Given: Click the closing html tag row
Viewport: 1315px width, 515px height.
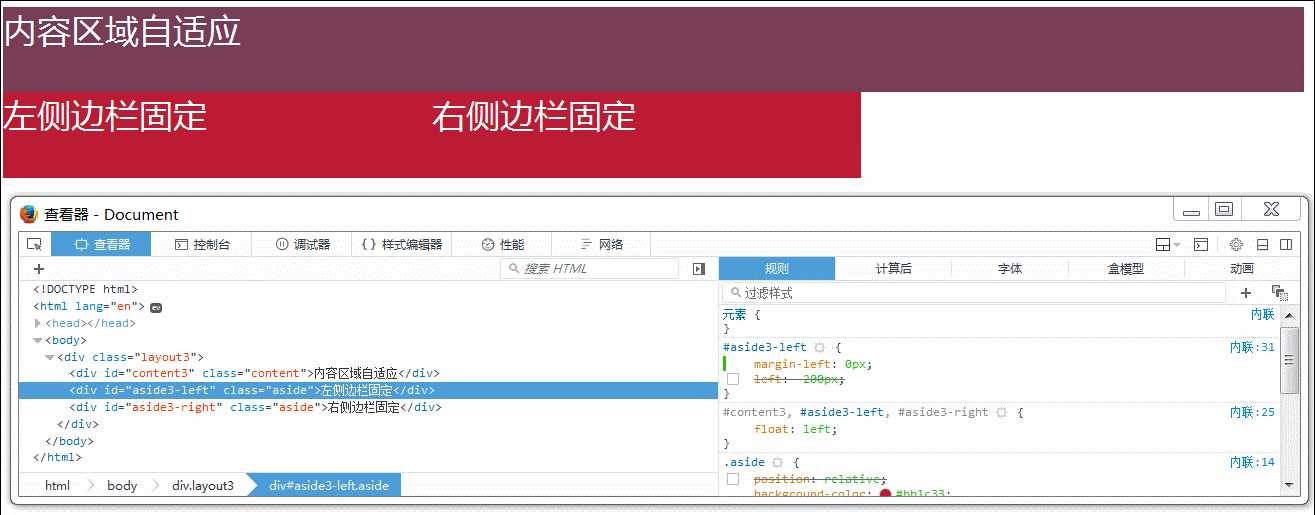Looking at the screenshot, I should (x=369, y=457).
